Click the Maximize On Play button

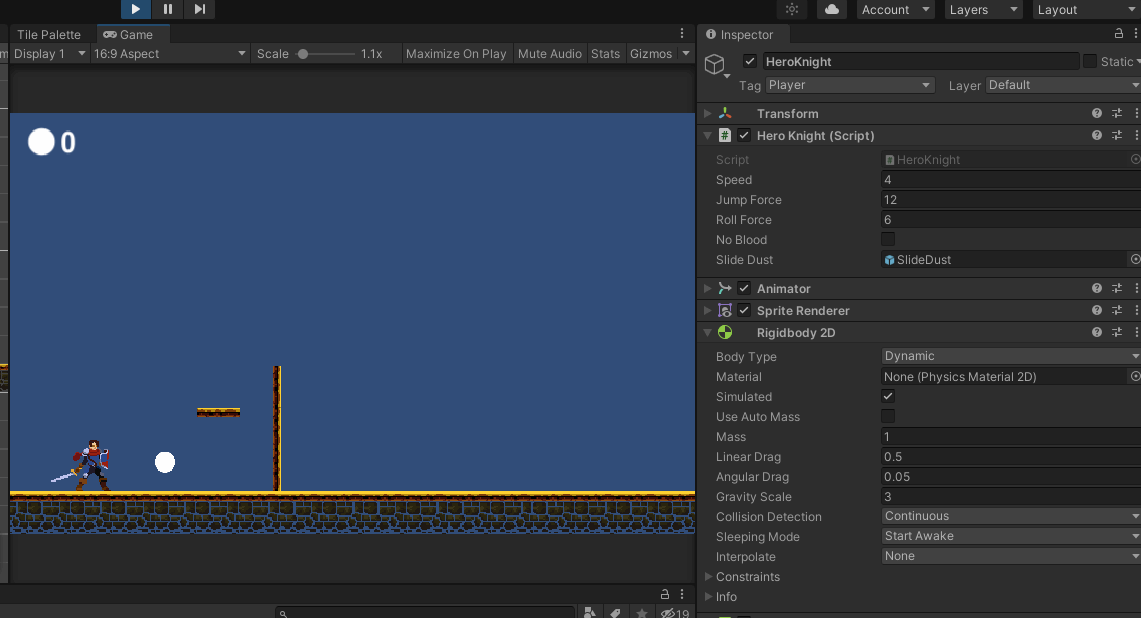coord(456,53)
